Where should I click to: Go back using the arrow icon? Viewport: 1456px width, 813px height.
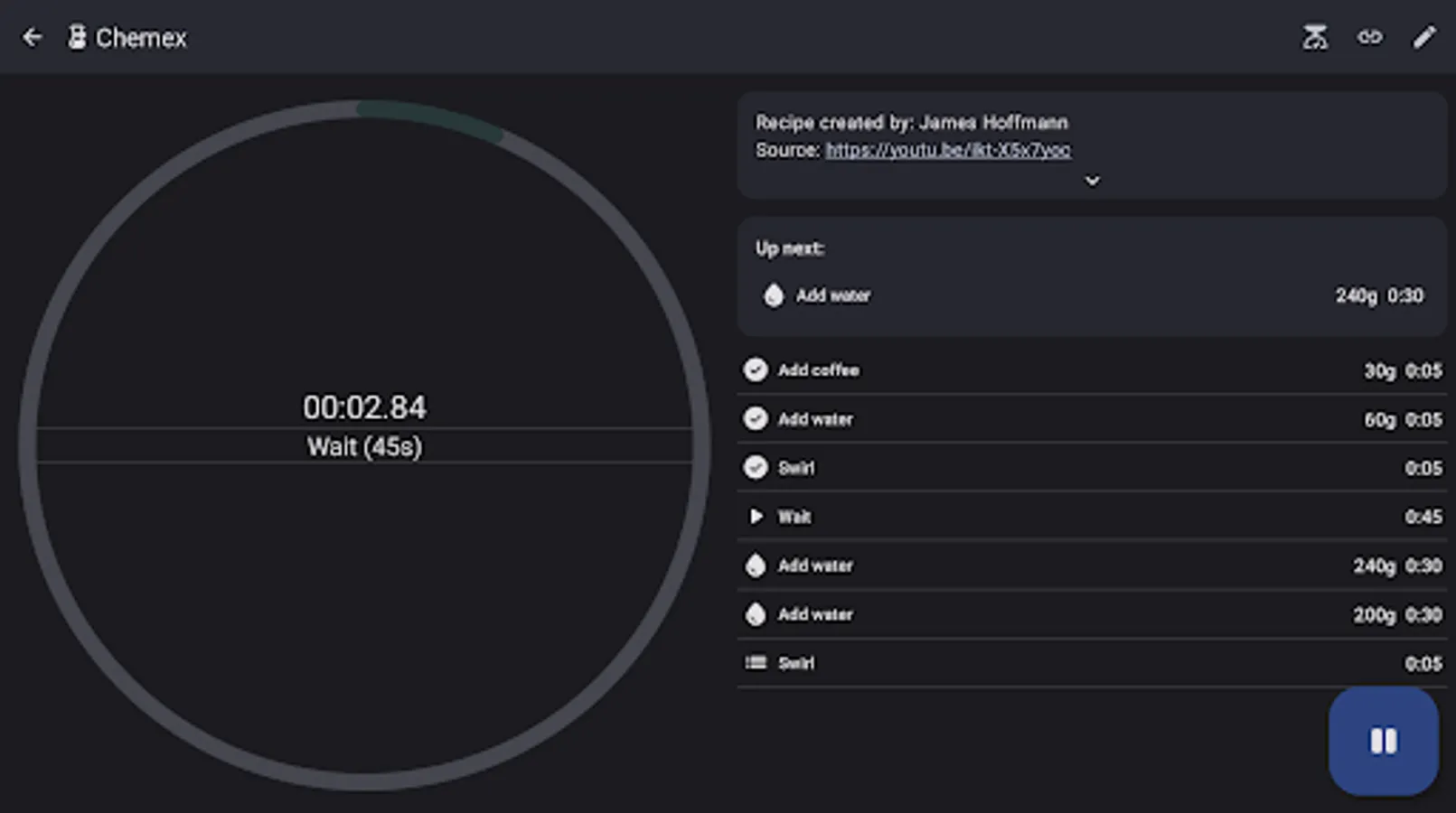click(x=33, y=37)
